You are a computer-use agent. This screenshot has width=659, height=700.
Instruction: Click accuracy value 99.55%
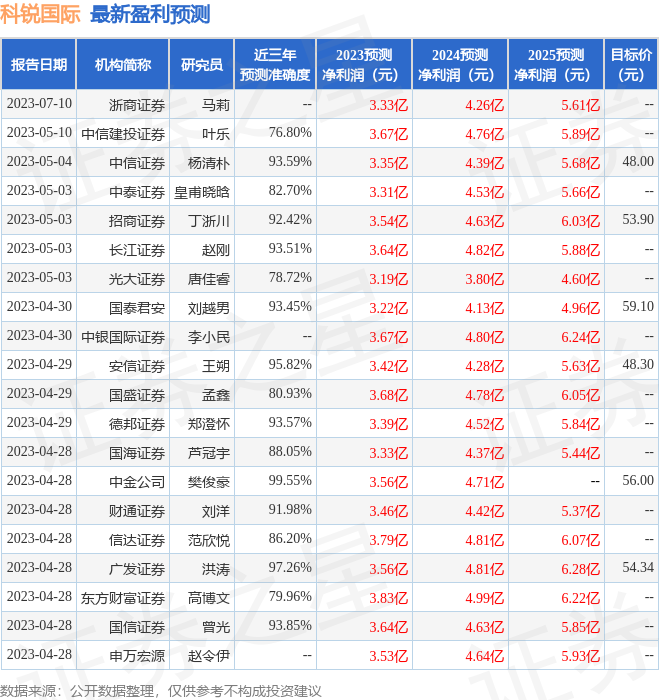(290, 481)
